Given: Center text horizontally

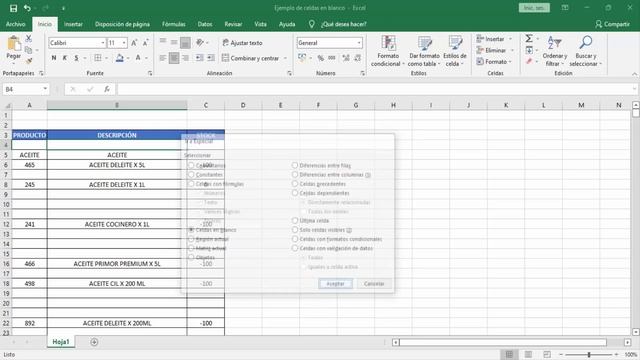Looking at the screenshot, I should point(174,58).
